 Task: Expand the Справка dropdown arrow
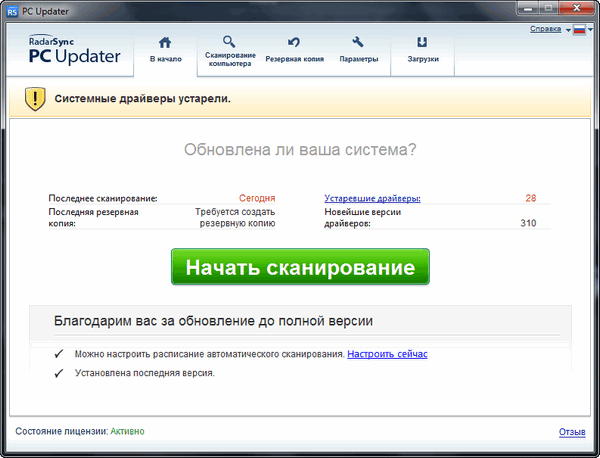568,30
